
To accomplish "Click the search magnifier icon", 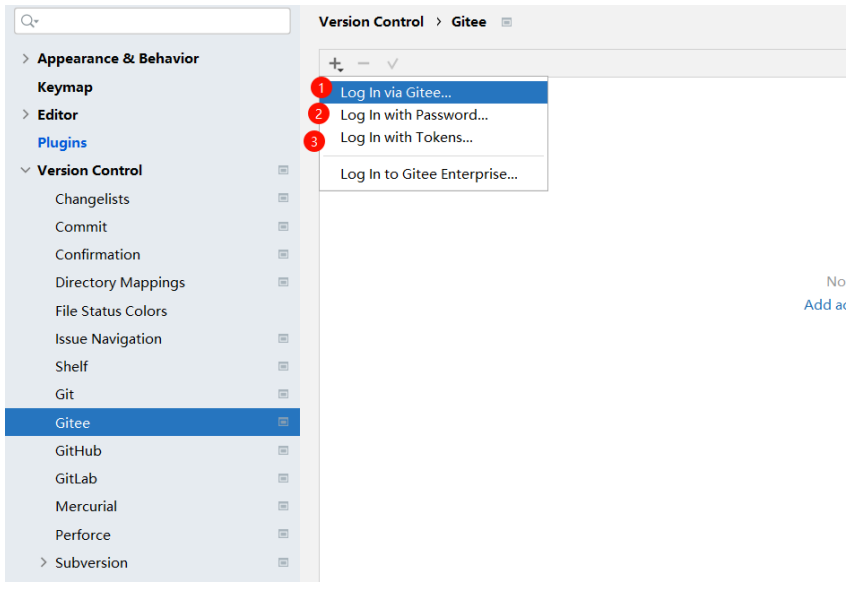I will [x=28, y=21].
